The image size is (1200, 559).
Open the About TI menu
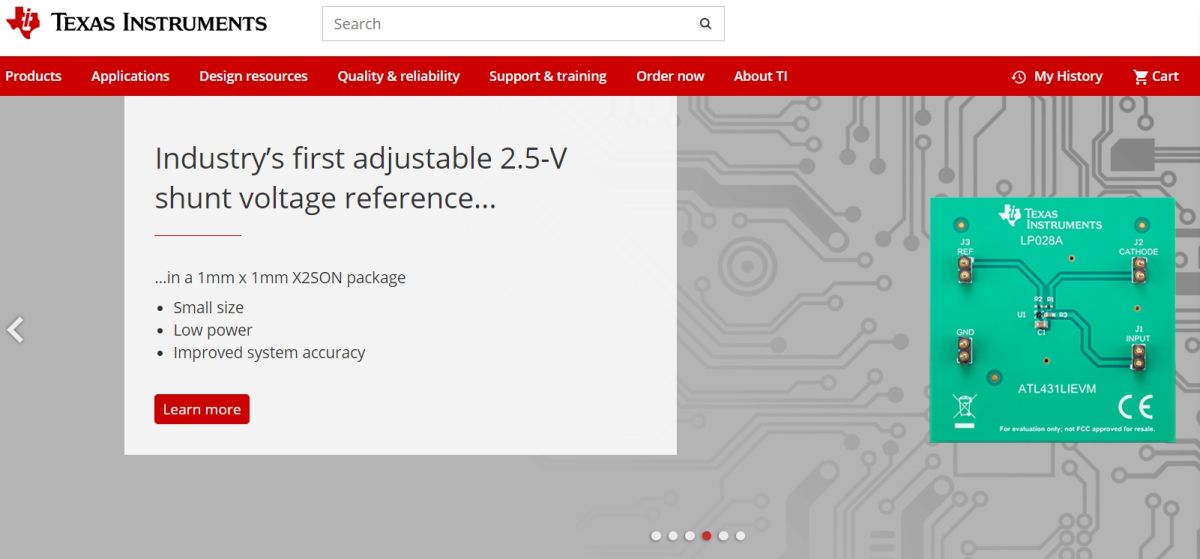[x=760, y=76]
